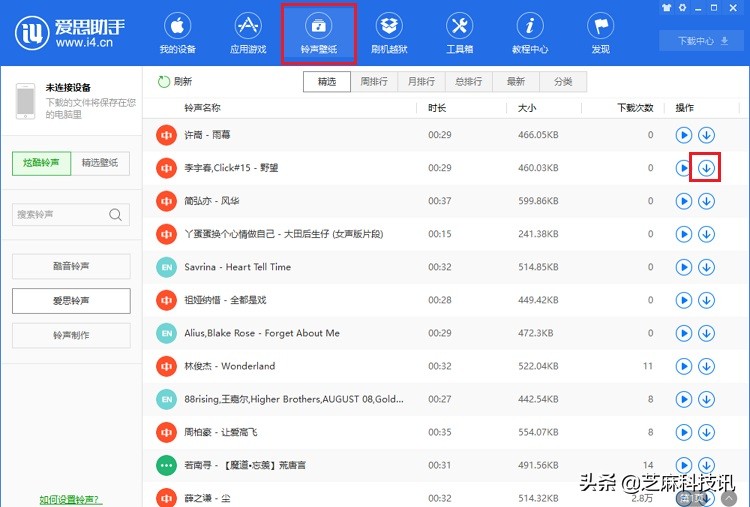Switch to the 分类 categories tab
Image resolution: width=750 pixels, height=507 pixels.
coord(563,82)
